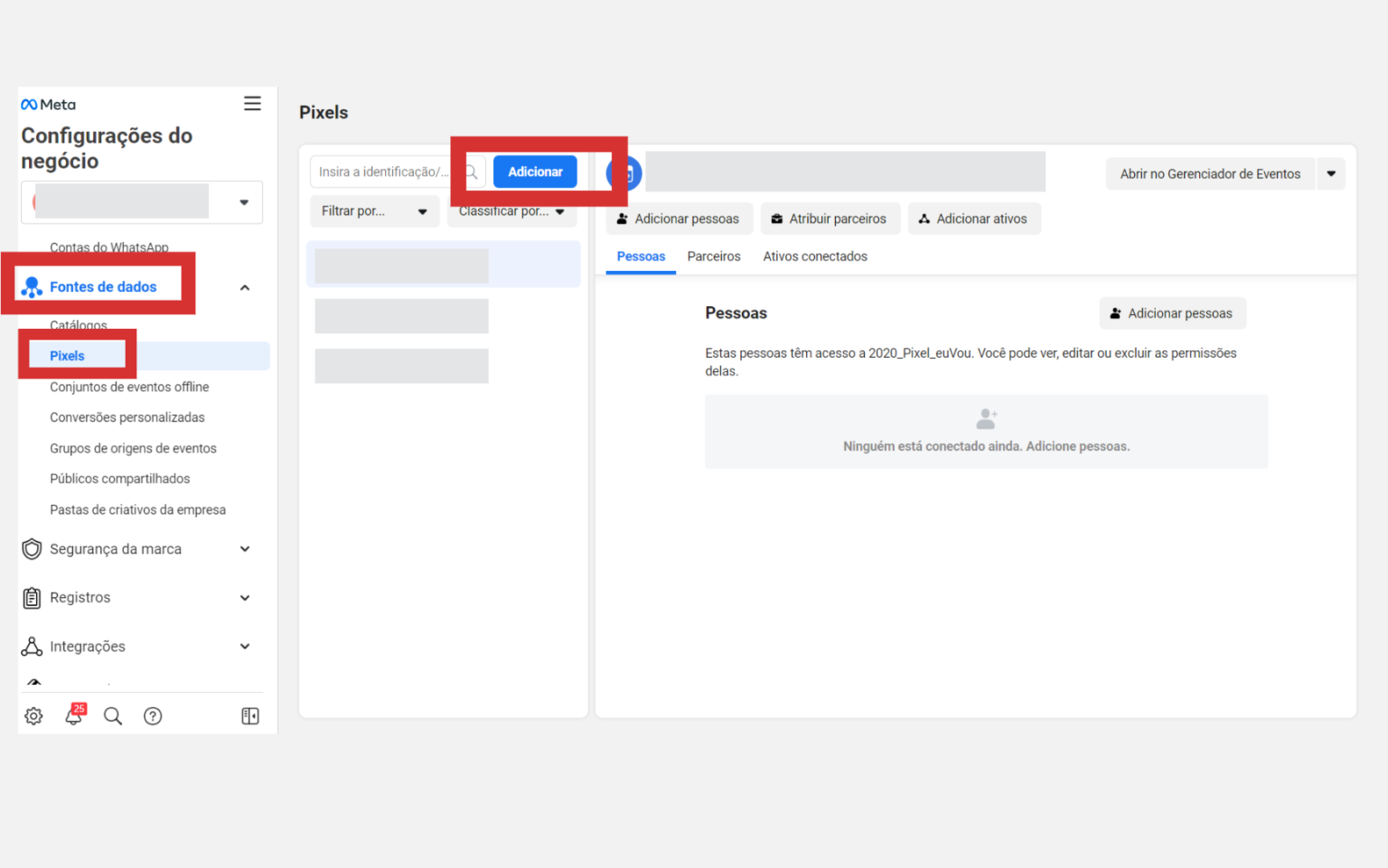Click the blue Adicionar button
The image size is (1388, 868).
tap(535, 171)
